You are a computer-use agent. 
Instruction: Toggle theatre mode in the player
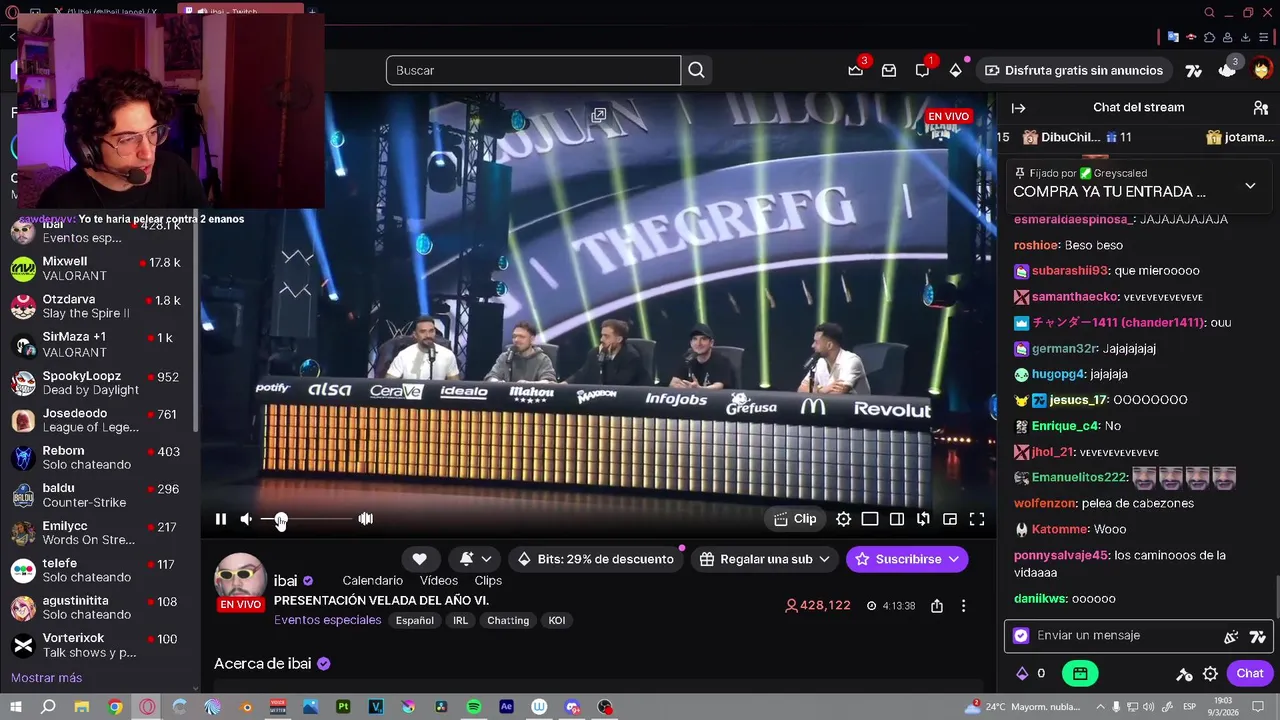870,519
